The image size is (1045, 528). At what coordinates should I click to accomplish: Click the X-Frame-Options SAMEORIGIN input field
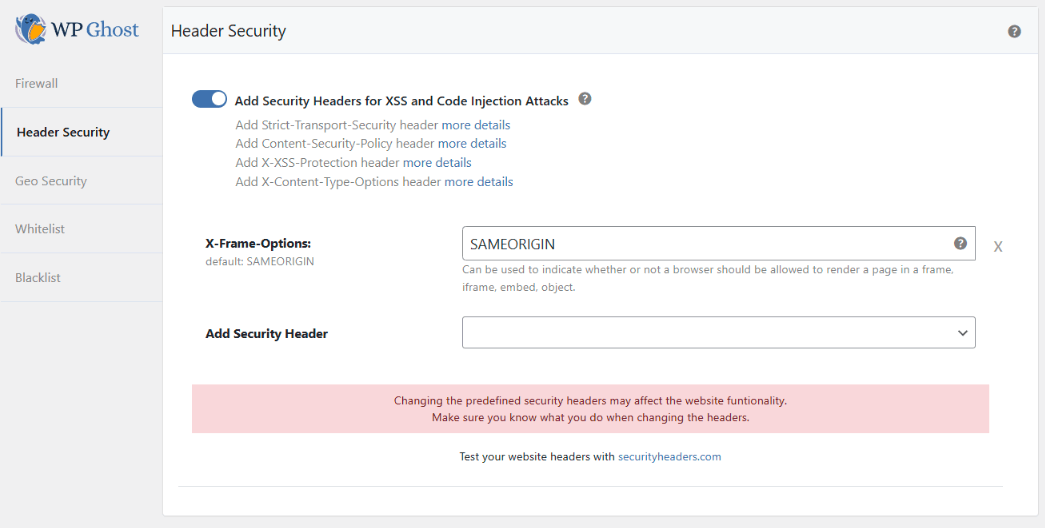700,244
